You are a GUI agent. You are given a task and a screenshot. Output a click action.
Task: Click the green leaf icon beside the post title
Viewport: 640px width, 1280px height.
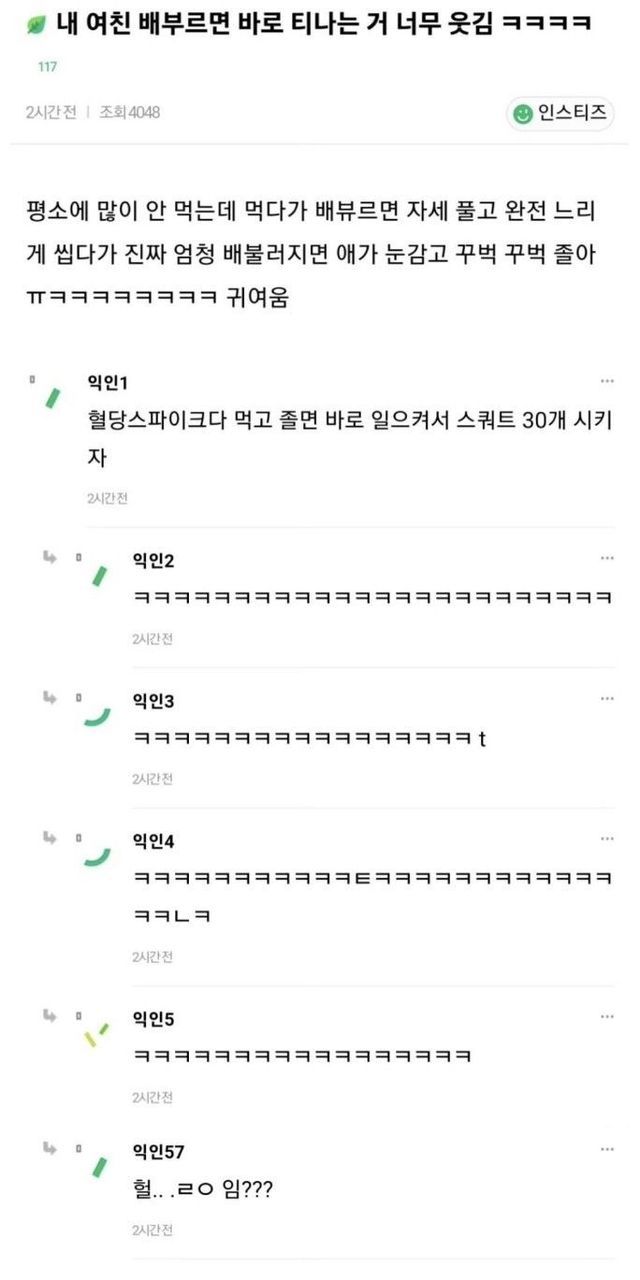point(38,24)
